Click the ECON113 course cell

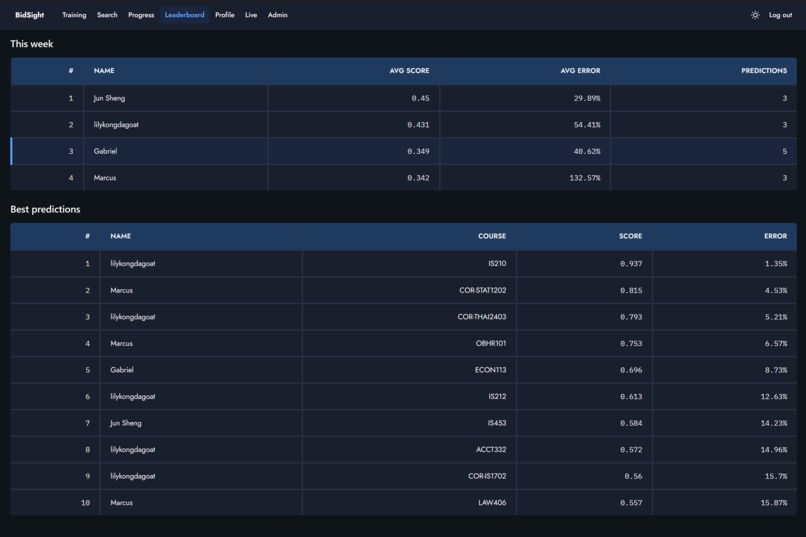pyautogui.click(x=490, y=370)
